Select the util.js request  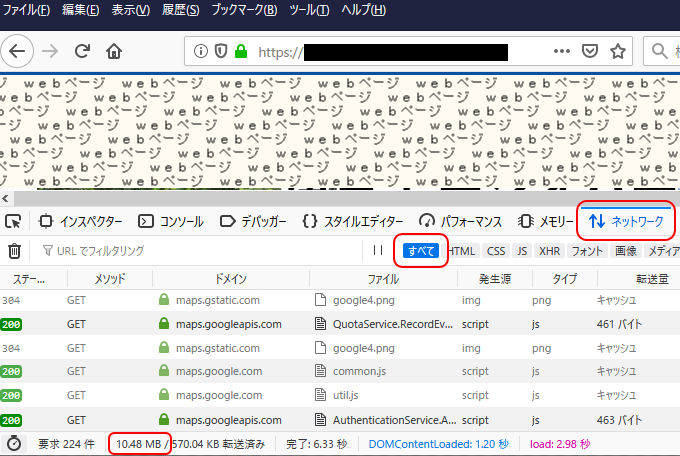point(340,395)
